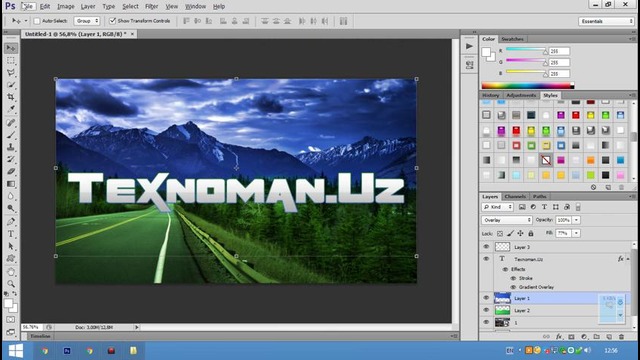Uncheck Show Transform Controls checkbox
This screenshot has width=640, height=360.
113,21
